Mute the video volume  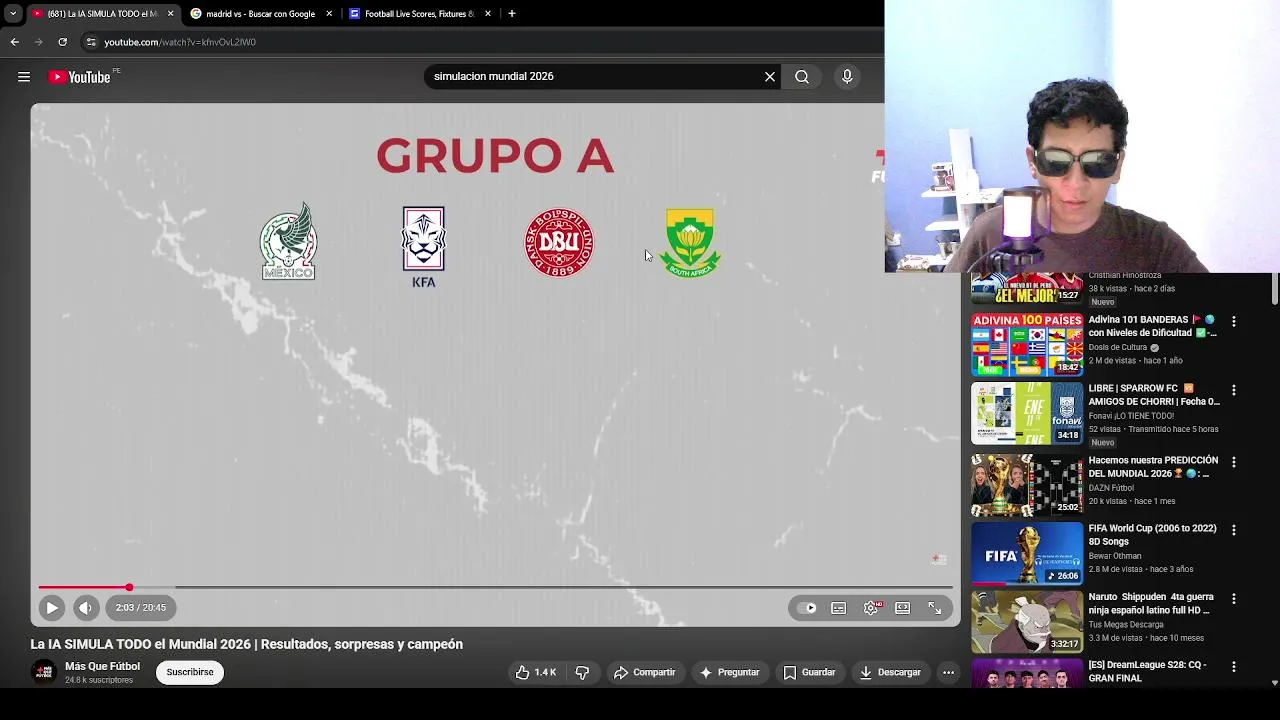pyautogui.click(x=86, y=607)
